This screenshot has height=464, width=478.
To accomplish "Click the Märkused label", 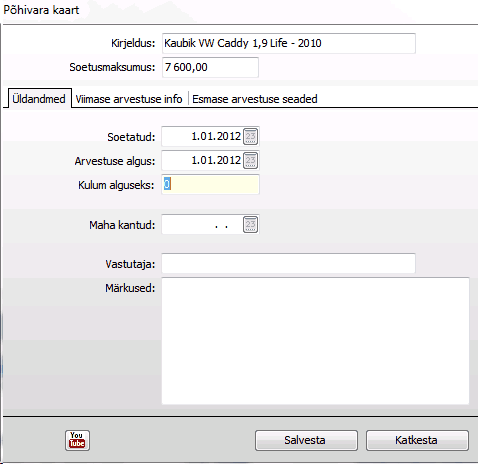I will click(x=130, y=288).
